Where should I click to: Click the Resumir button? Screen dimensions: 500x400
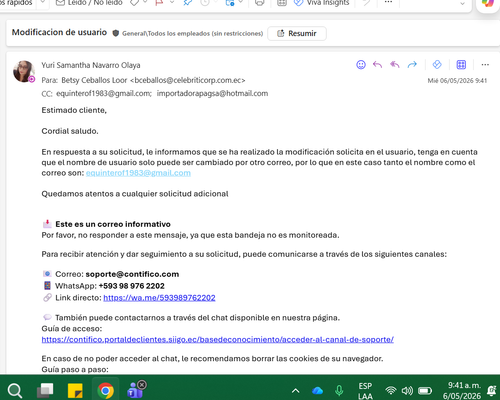tap(297, 33)
